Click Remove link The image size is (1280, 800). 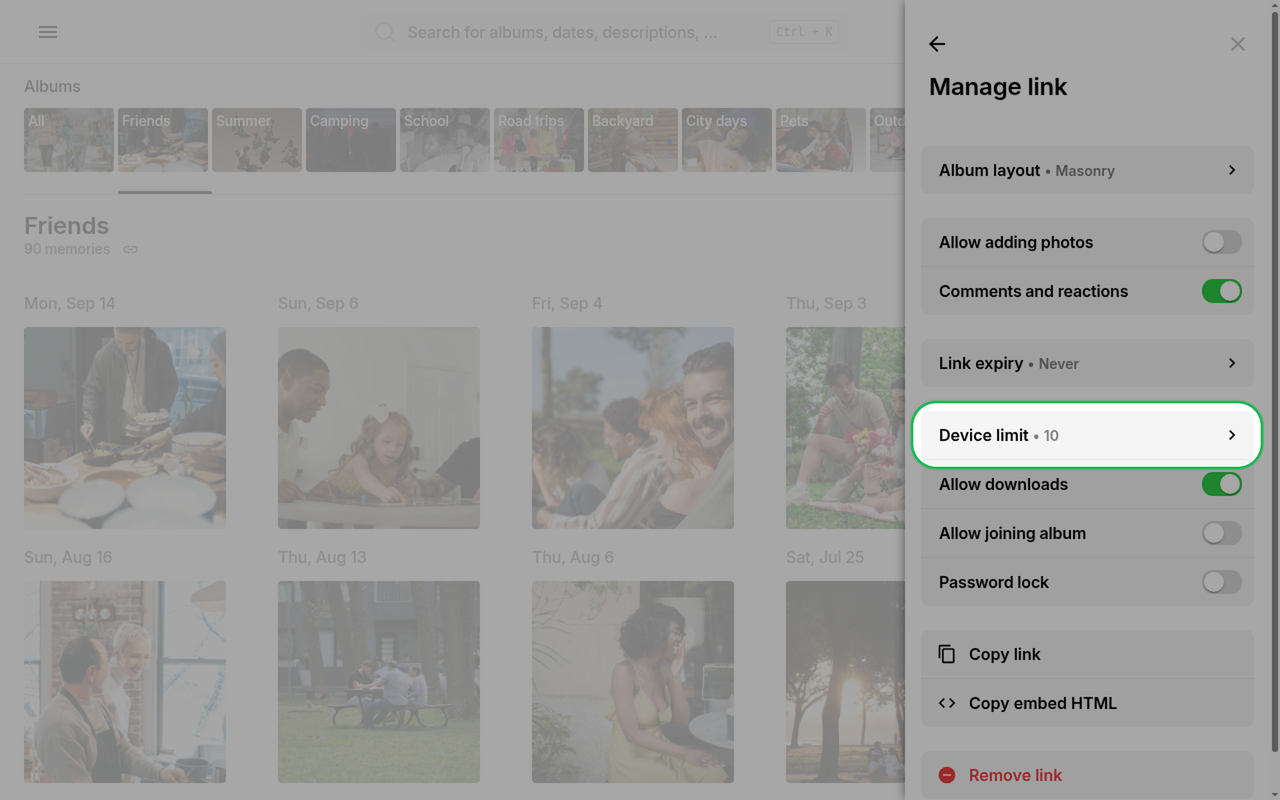[x=1087, y=775]
